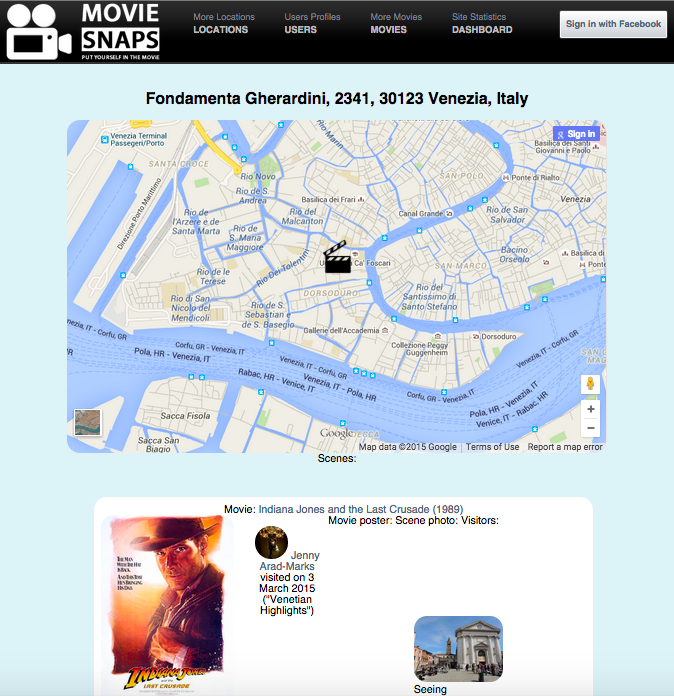
Task: Click the page address heading Fondamenta Gherardini
Action: point(337,98)
